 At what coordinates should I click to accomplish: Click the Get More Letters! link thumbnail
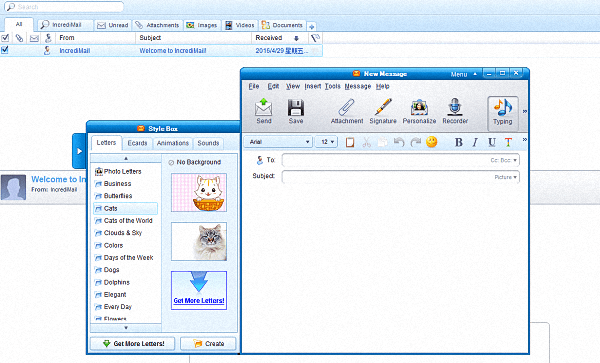[199, 290]
